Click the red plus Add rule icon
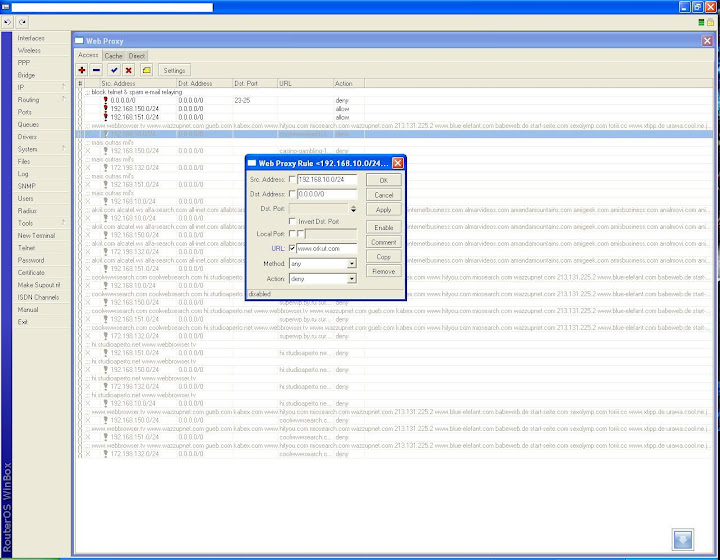Viewport: 720px width, 560px height. 82,70
